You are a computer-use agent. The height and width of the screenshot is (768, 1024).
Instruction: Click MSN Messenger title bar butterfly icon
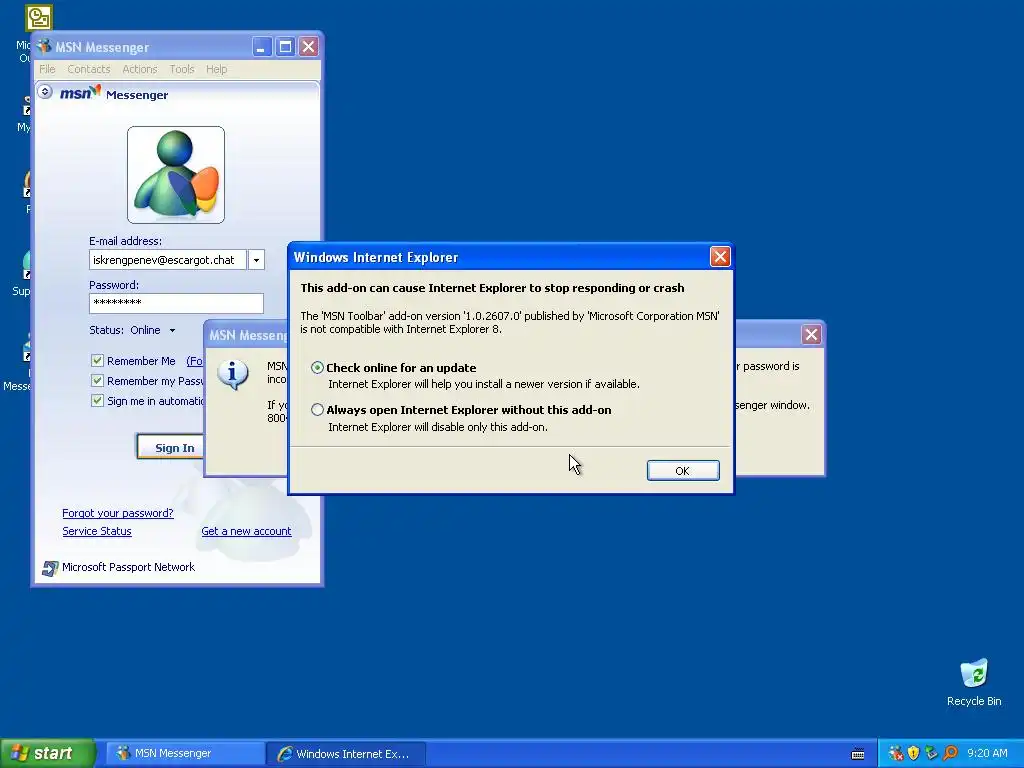click(x=44, y=46)
